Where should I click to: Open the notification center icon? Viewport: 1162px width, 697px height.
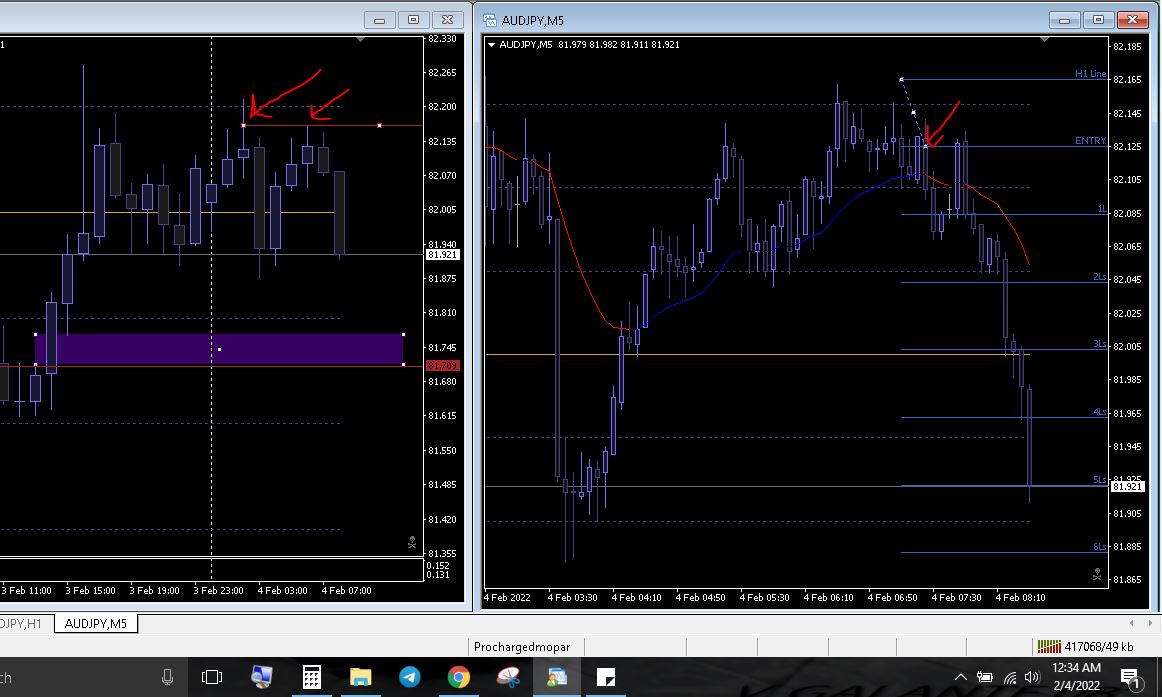pos(1130,677)
